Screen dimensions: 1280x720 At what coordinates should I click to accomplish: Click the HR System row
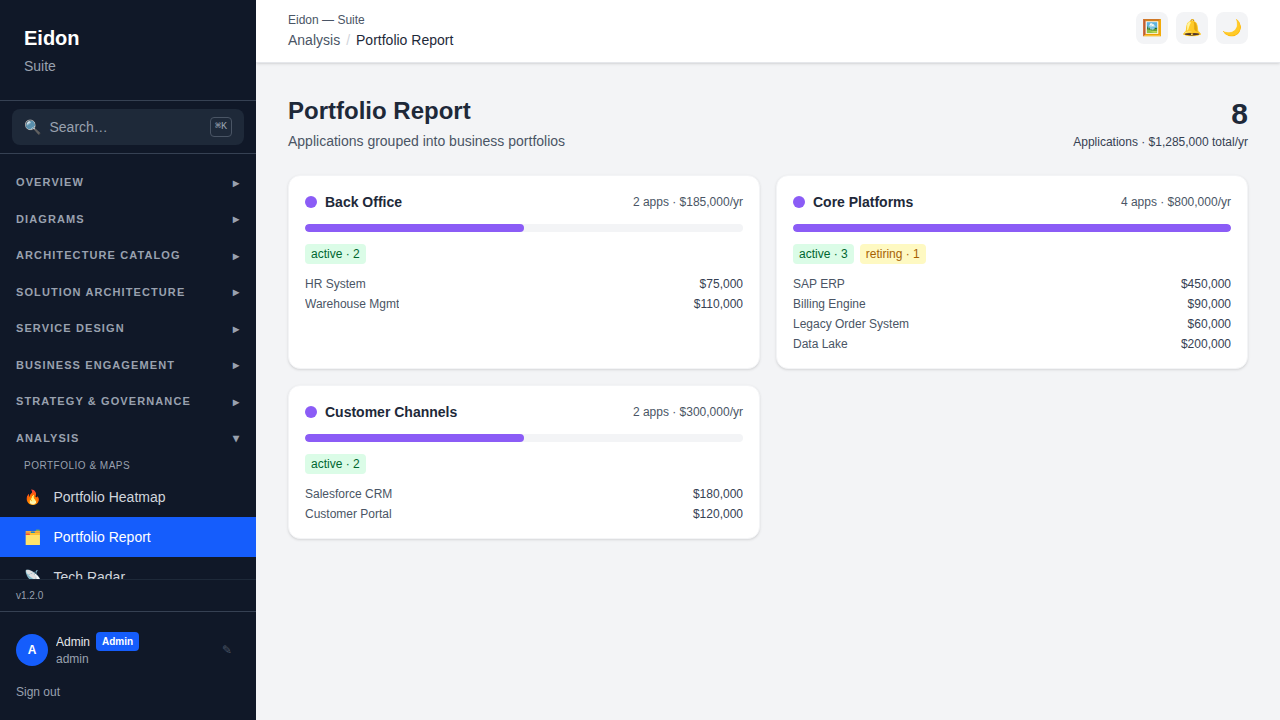tap(524, 284)
